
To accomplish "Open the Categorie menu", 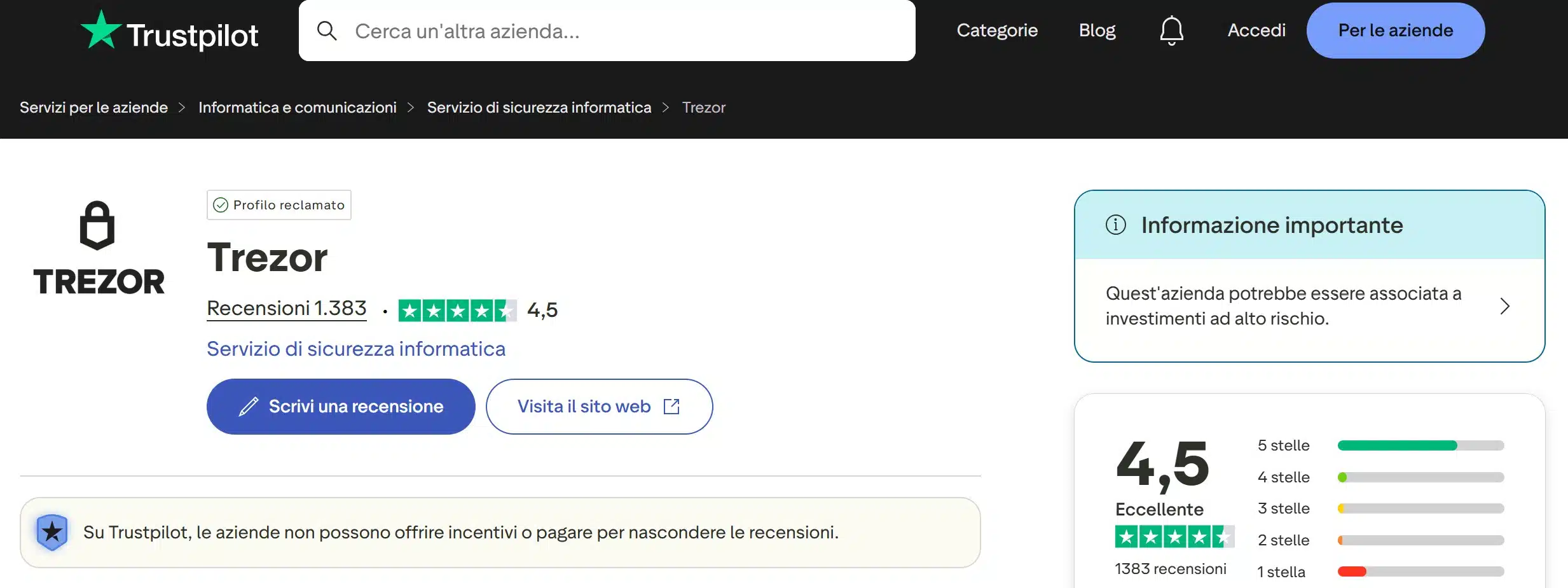I will pyautogui.click(x=997, y=30).
